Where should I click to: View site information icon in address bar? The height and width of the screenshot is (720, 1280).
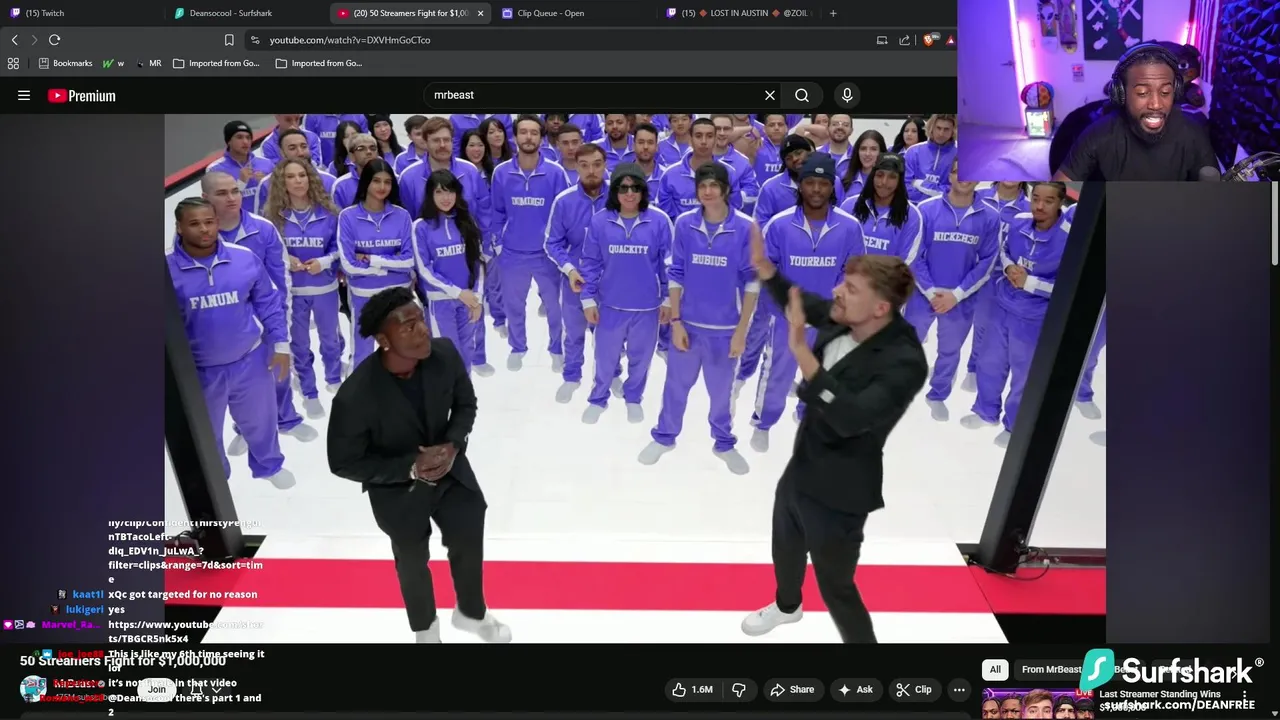255,40
